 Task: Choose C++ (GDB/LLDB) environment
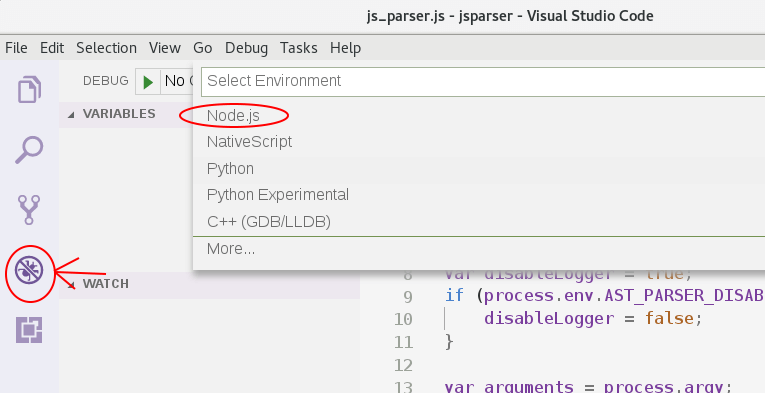coord(479,222)
